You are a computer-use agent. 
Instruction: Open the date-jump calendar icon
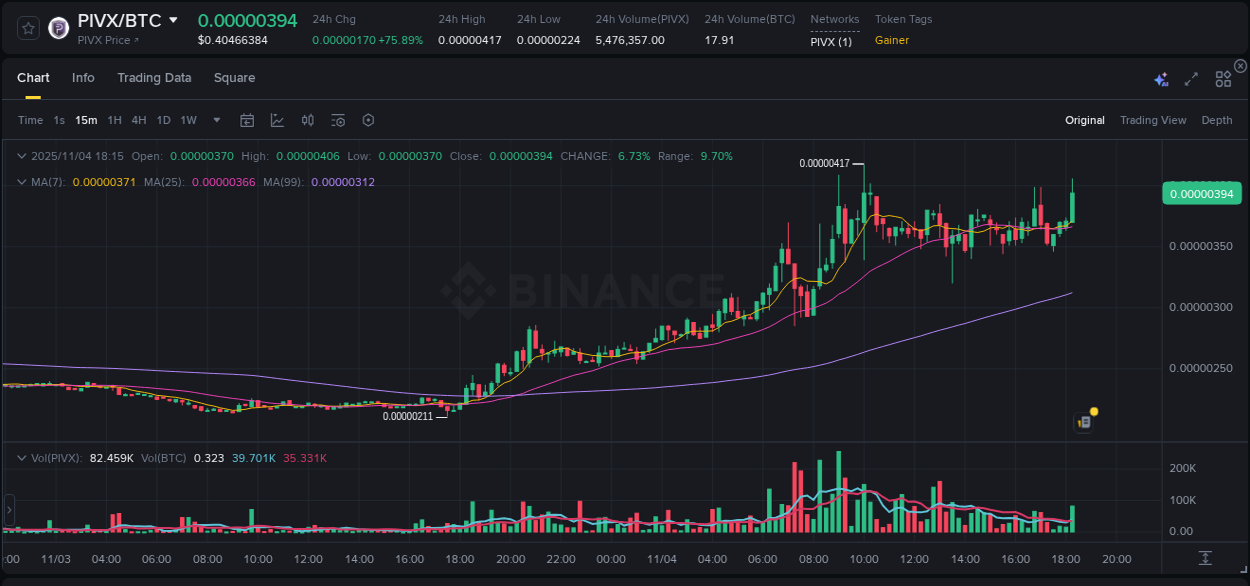[247, 120]
